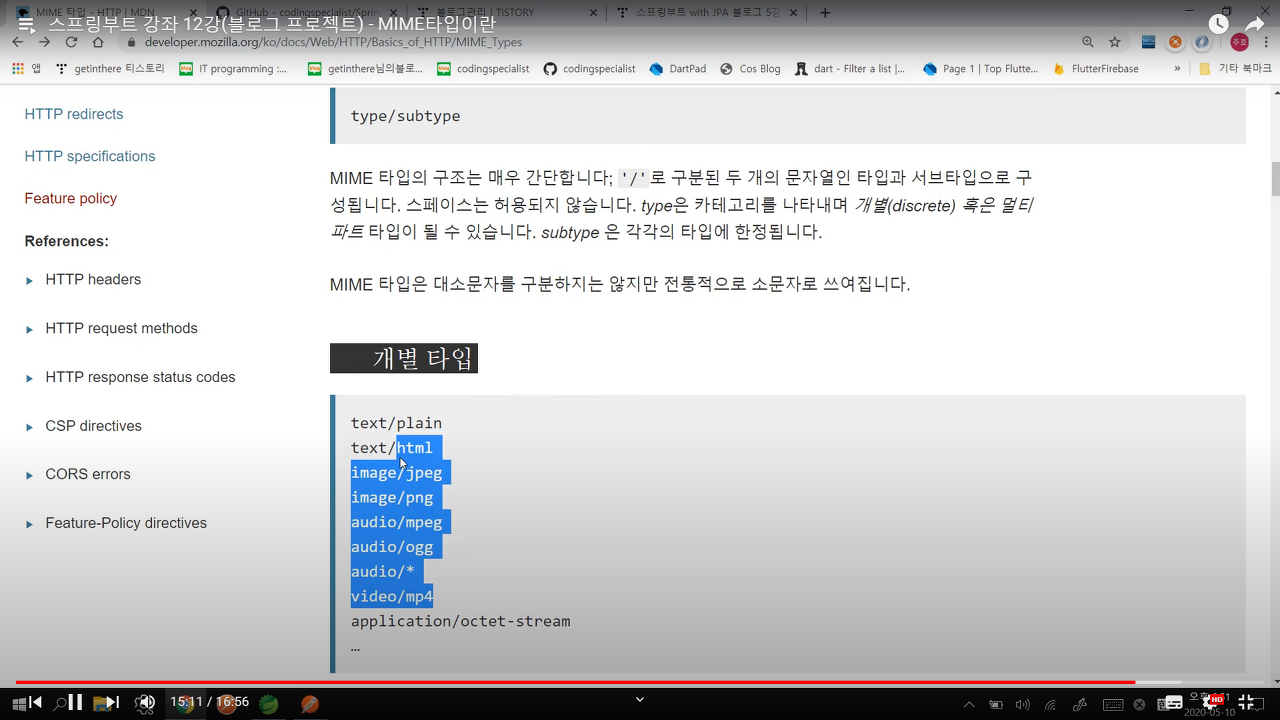1280x720 pixels.
Task: Open the zoom magnifier icon in address bar
Action: coord(1088,42)
